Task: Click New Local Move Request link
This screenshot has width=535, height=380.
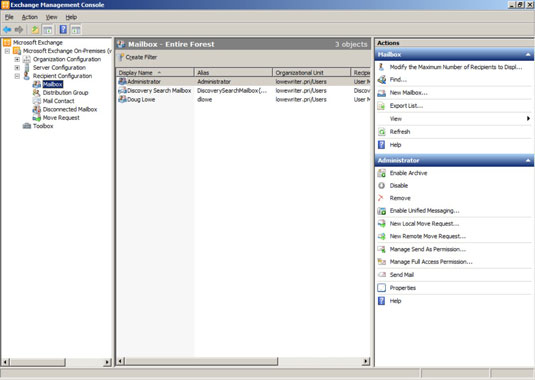Action: tap(424, 224)
